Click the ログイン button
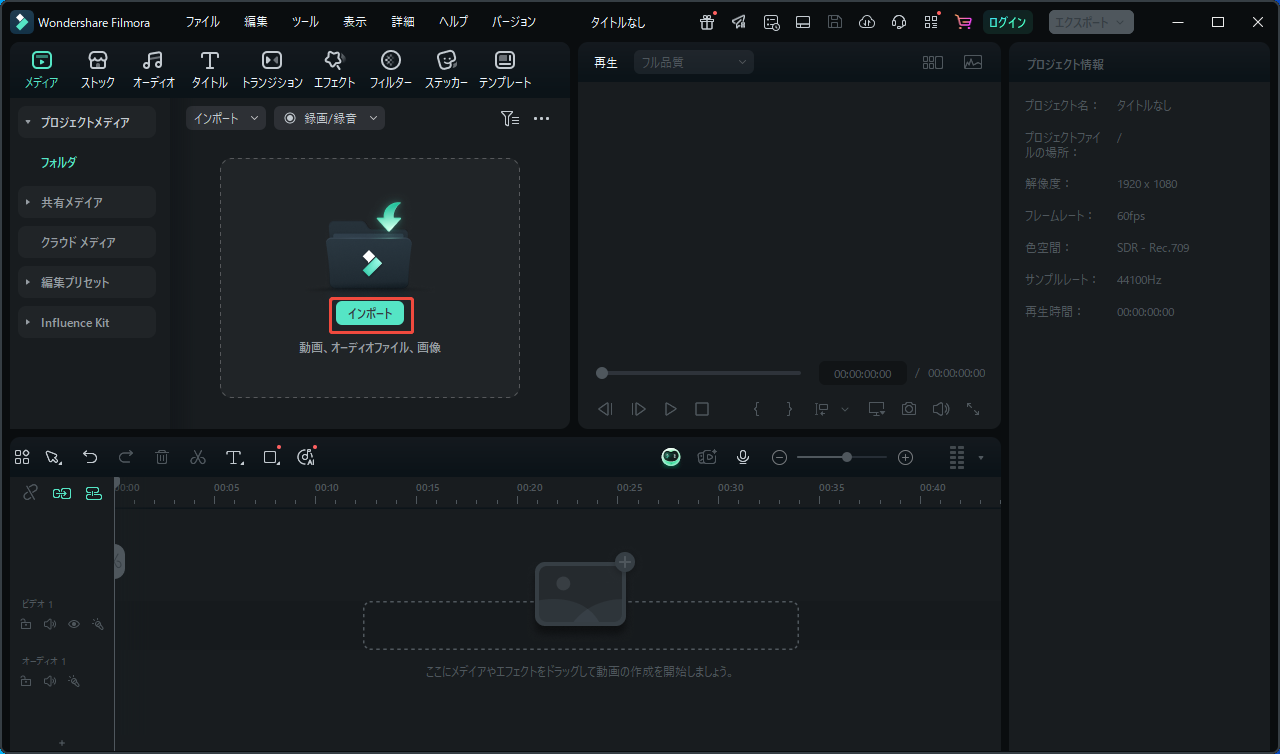 pyautogui.click(x=1007, y=21)
